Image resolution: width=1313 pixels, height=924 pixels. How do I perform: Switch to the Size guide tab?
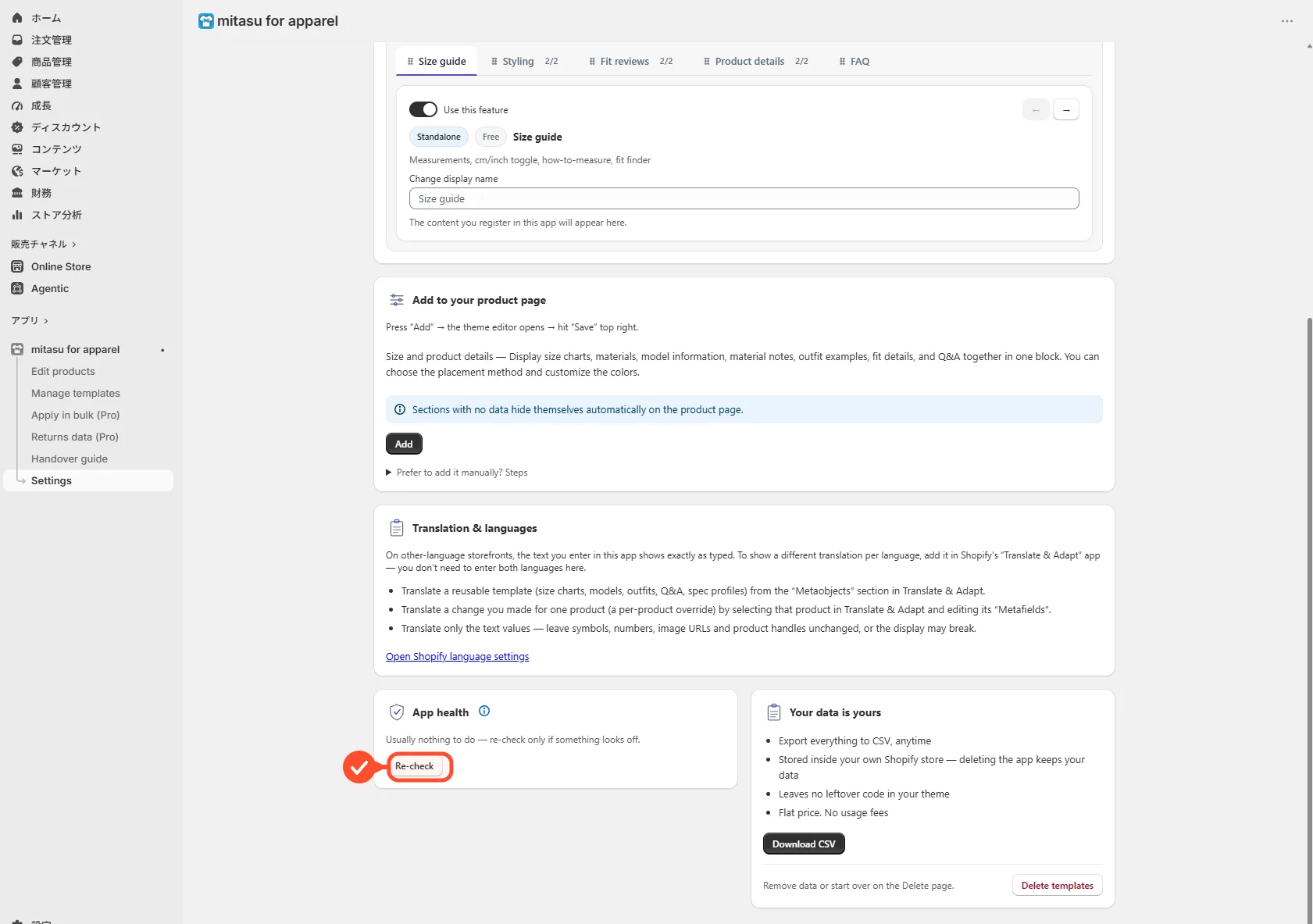point(437,61)
